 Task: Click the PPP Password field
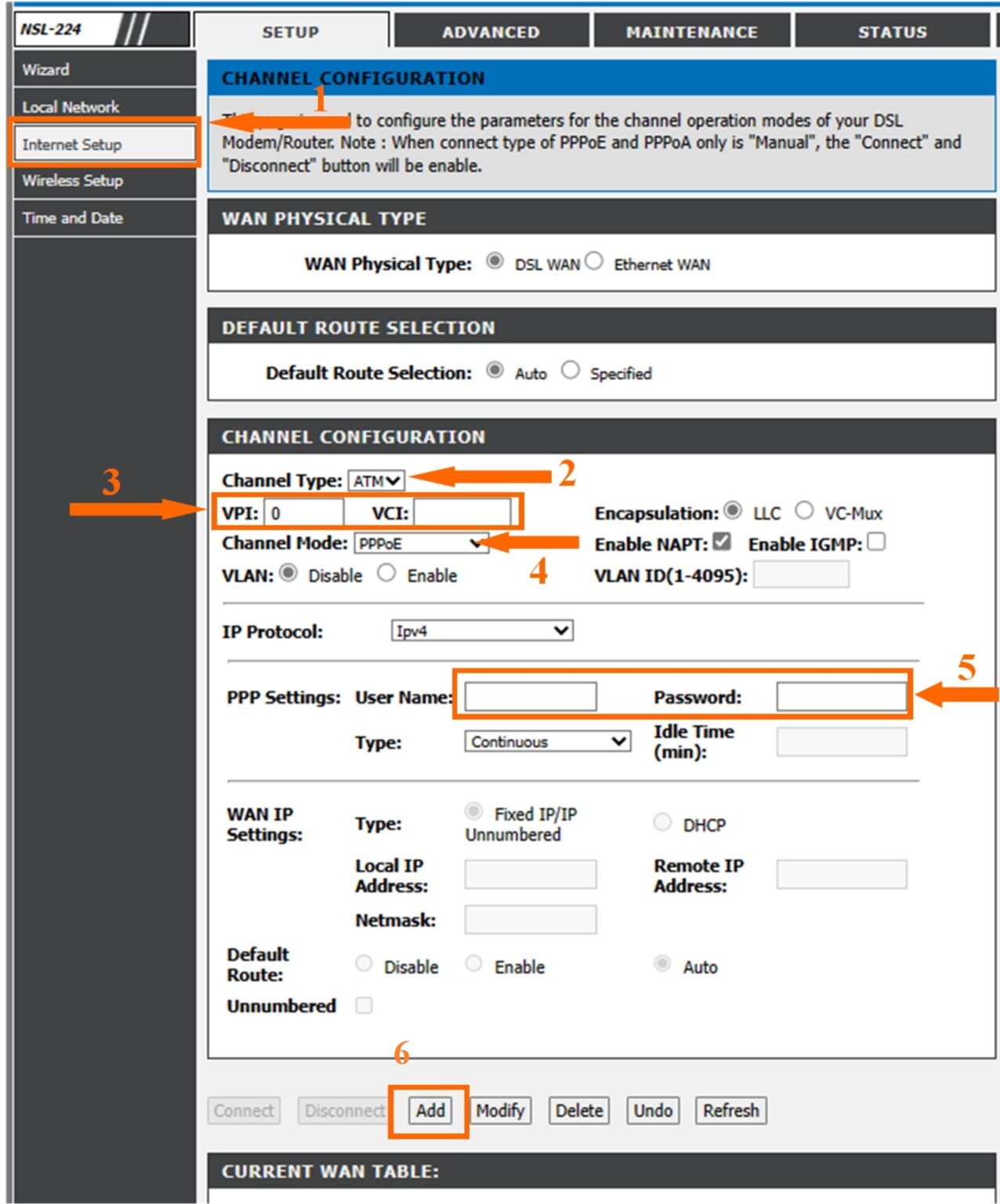[x=841, y=696]
